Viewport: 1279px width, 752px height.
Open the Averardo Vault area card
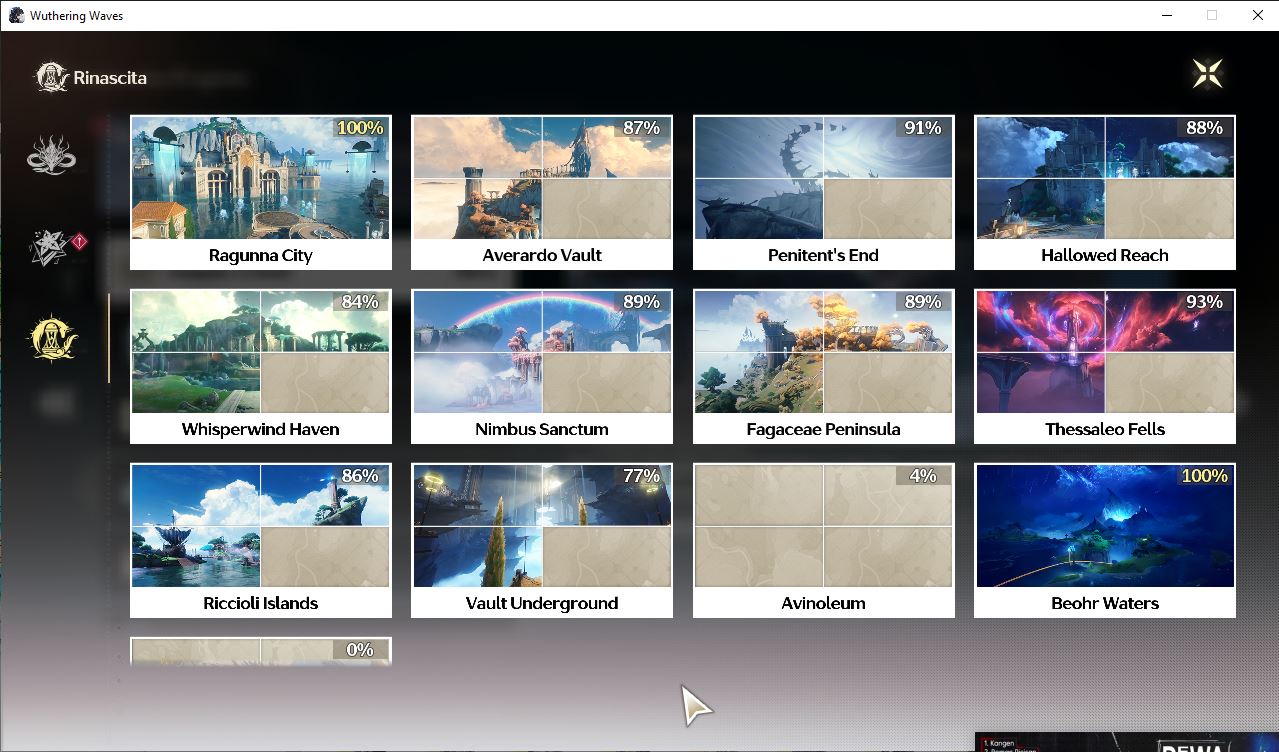coord(542,193)
